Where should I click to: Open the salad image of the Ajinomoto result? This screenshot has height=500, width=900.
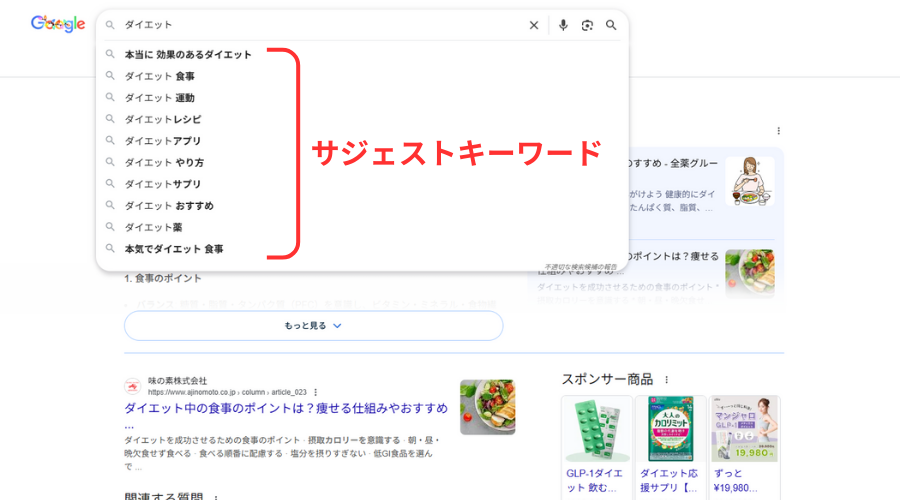pos(487,407)
